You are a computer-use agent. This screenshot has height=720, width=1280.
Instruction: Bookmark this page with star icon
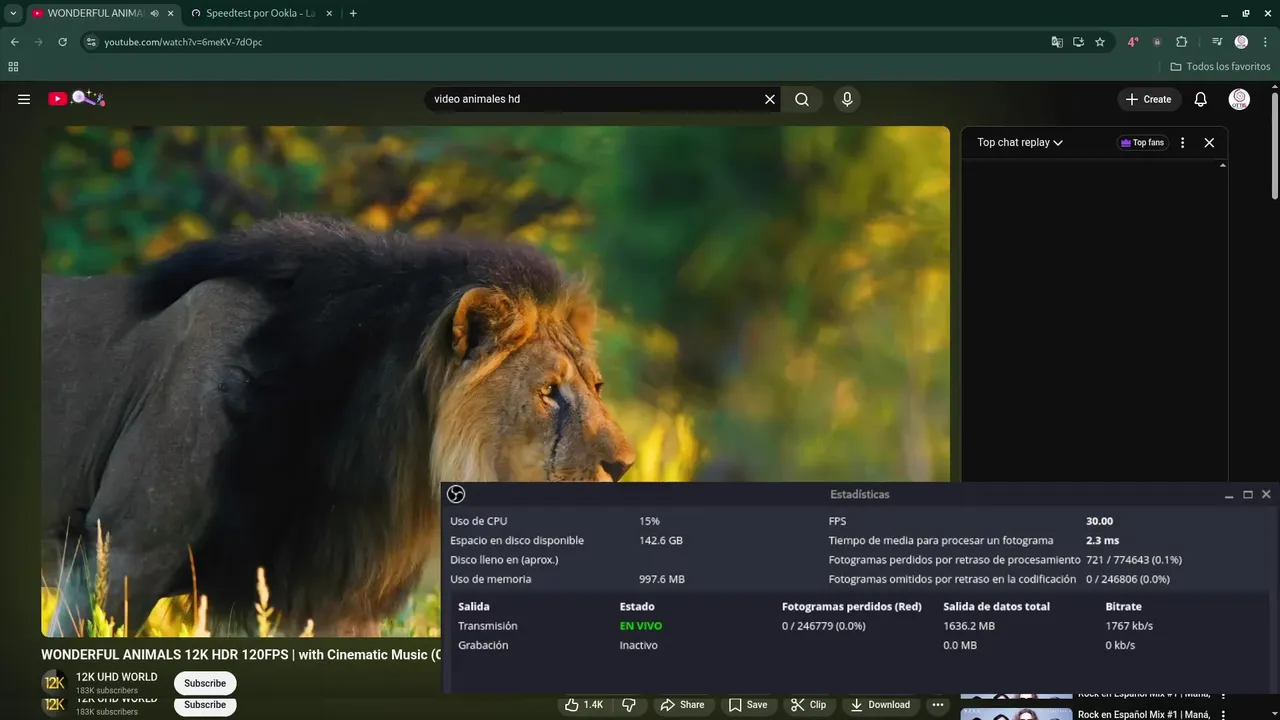point(1100,42)
